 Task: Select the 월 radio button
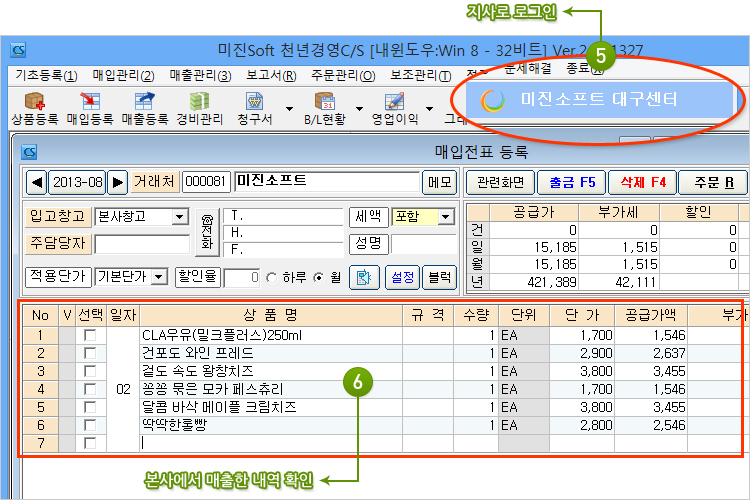[319, 278]
